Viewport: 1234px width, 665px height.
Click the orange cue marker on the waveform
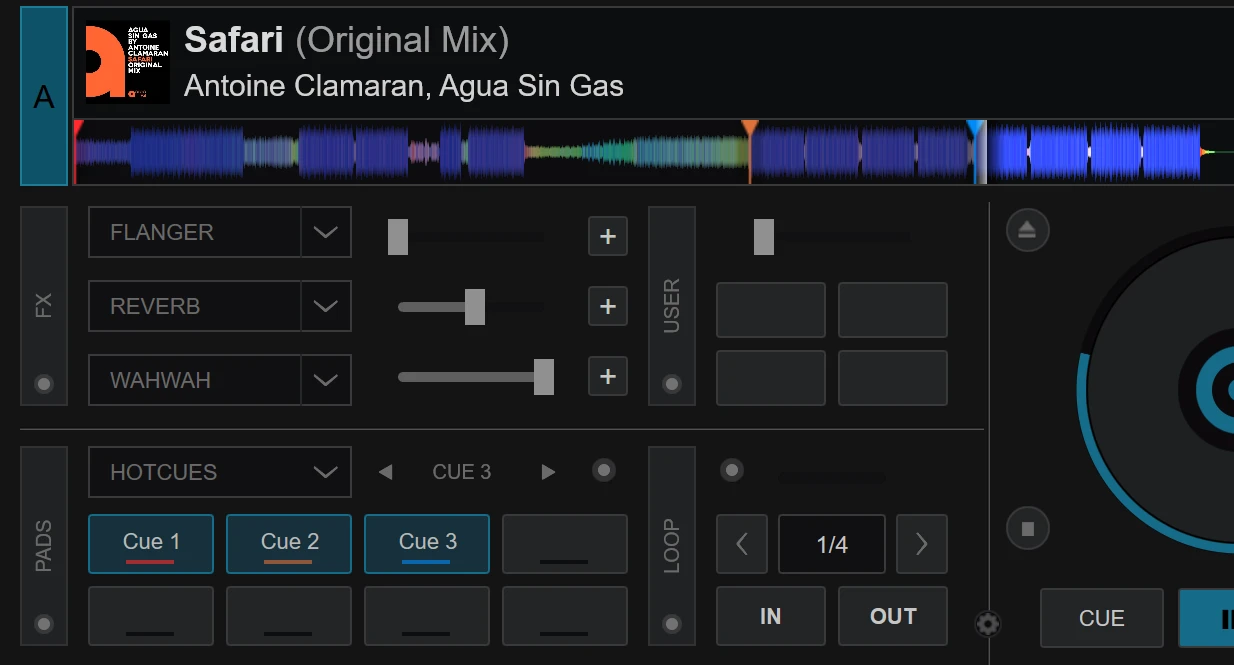(x=750, y=127)
